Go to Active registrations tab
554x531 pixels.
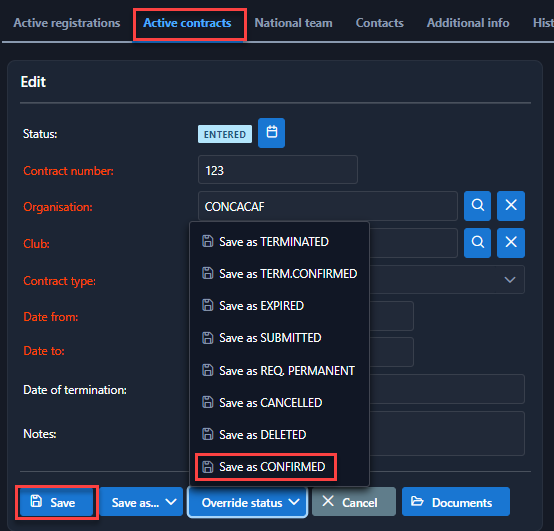point(67,23)
